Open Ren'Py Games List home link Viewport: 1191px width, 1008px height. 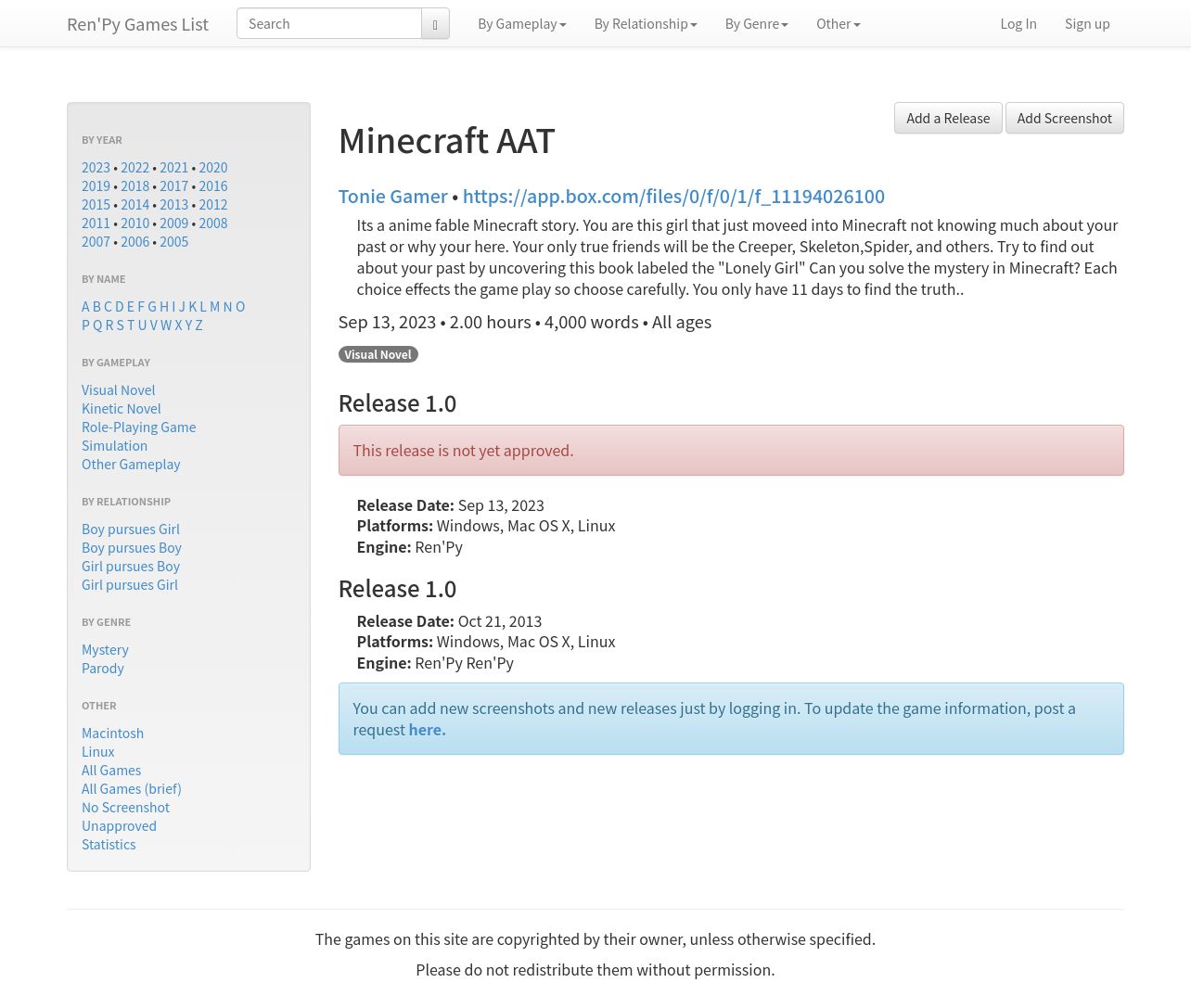[138, 24]
